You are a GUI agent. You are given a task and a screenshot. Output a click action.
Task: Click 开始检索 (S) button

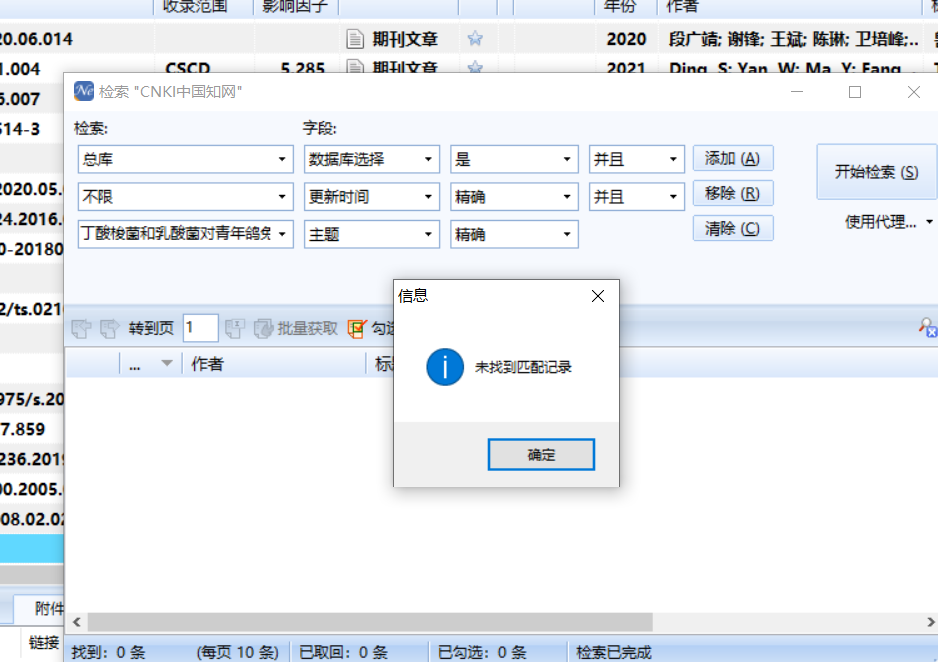pyautogui.click(x=877, y=172)
